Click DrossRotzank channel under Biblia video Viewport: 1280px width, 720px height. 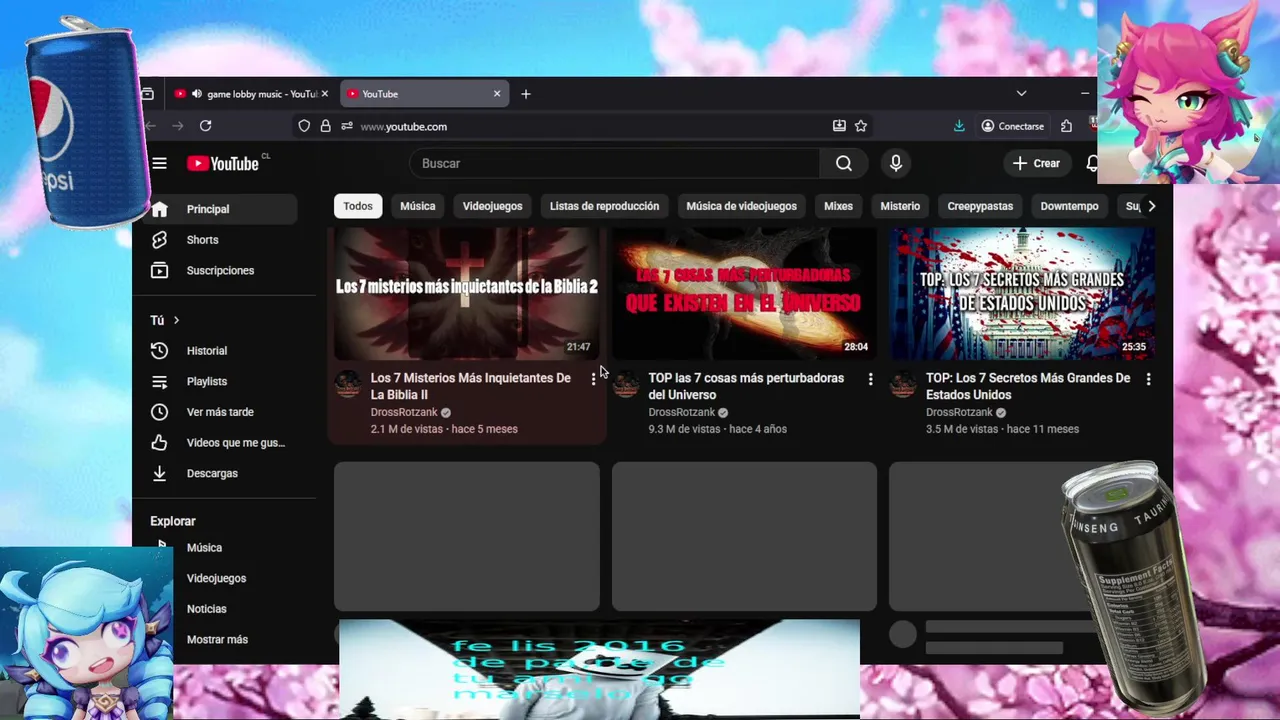pos(404,412)
